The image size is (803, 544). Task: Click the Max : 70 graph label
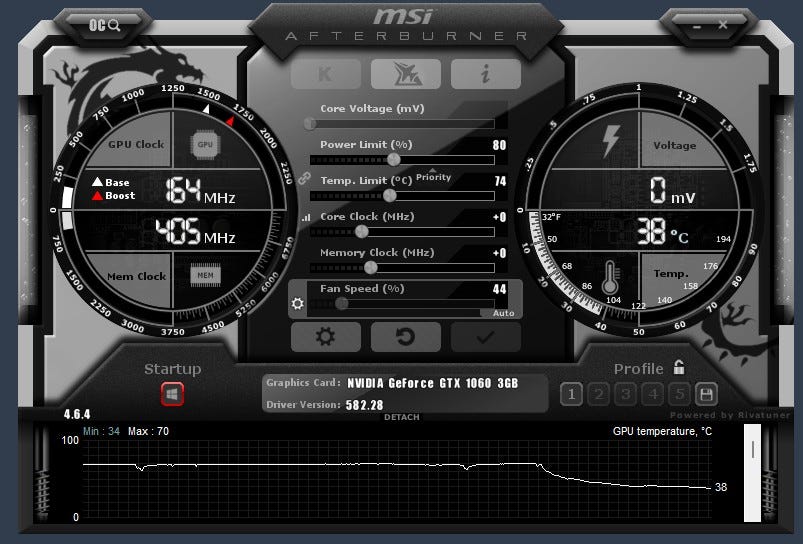149,431
